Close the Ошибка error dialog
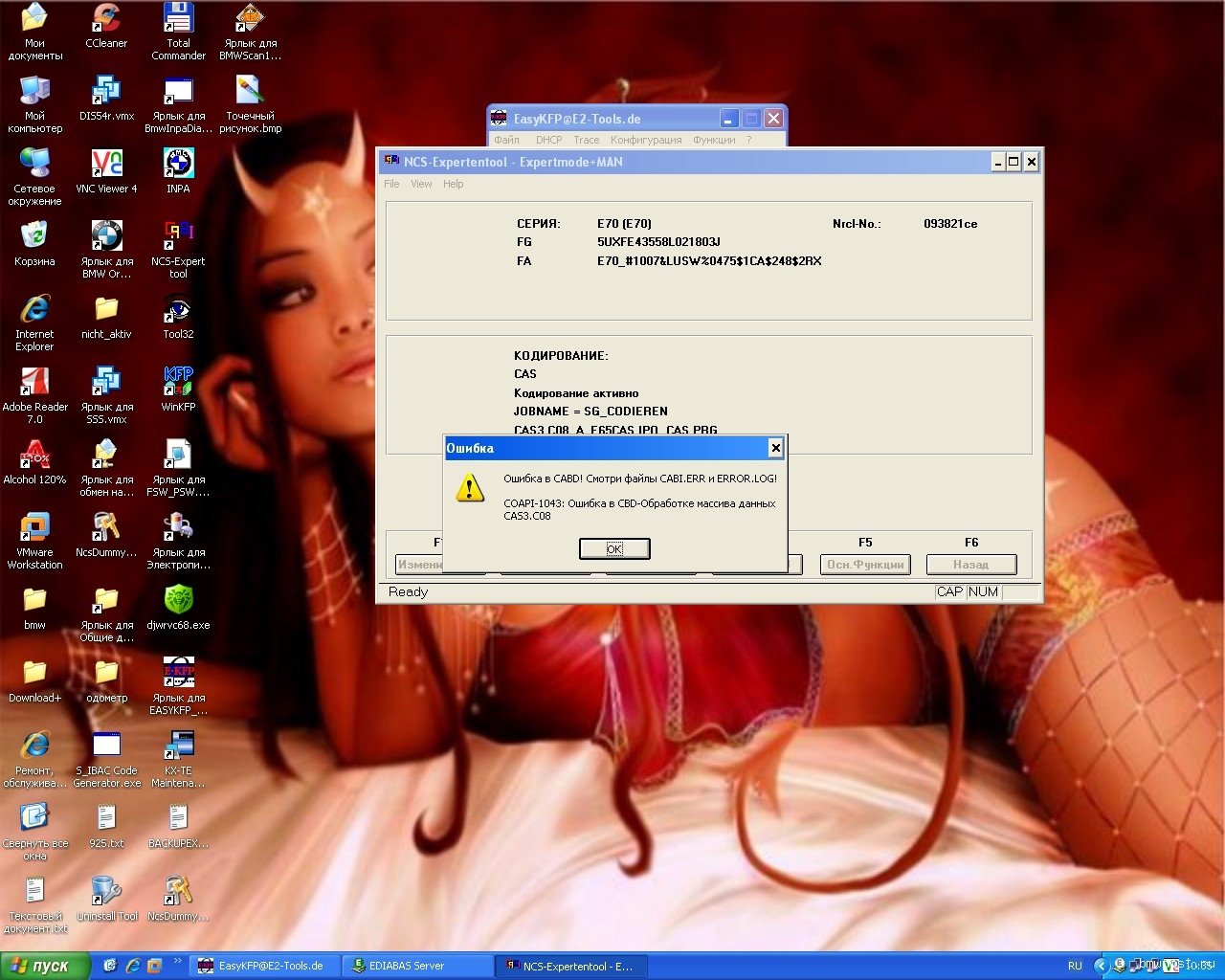Screen dimensions: 1225x980 tap(775, 448)
